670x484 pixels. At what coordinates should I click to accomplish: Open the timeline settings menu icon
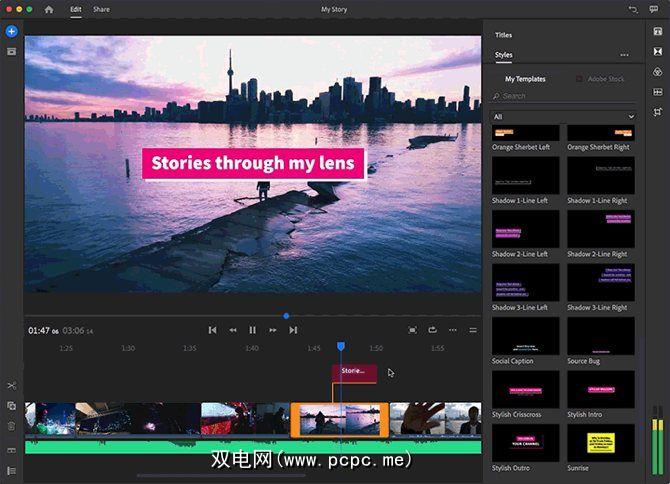click(x=473, y=330)
